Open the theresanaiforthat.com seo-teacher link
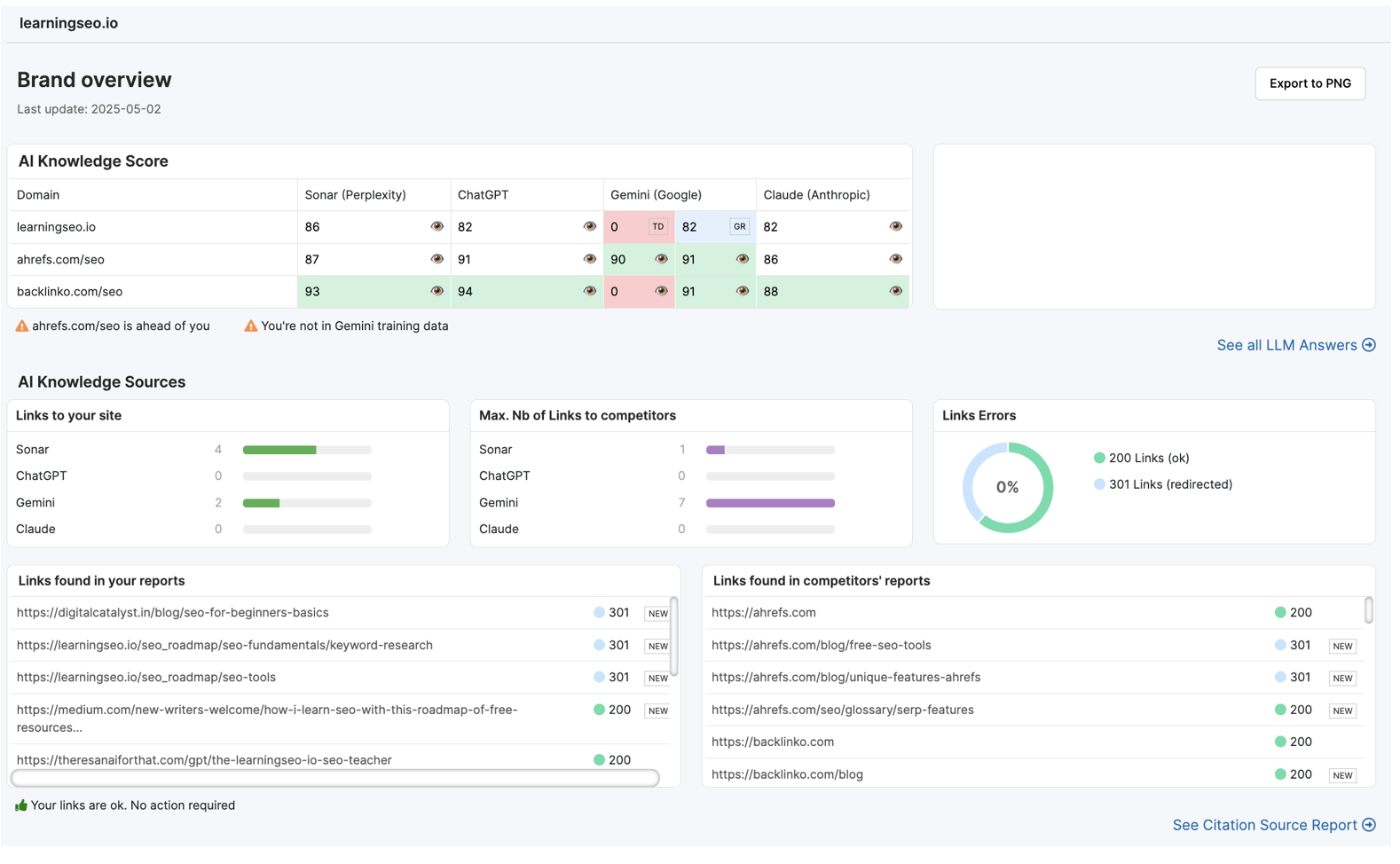The width and height of the screenshot is (1400, 864). coord(204,760)
